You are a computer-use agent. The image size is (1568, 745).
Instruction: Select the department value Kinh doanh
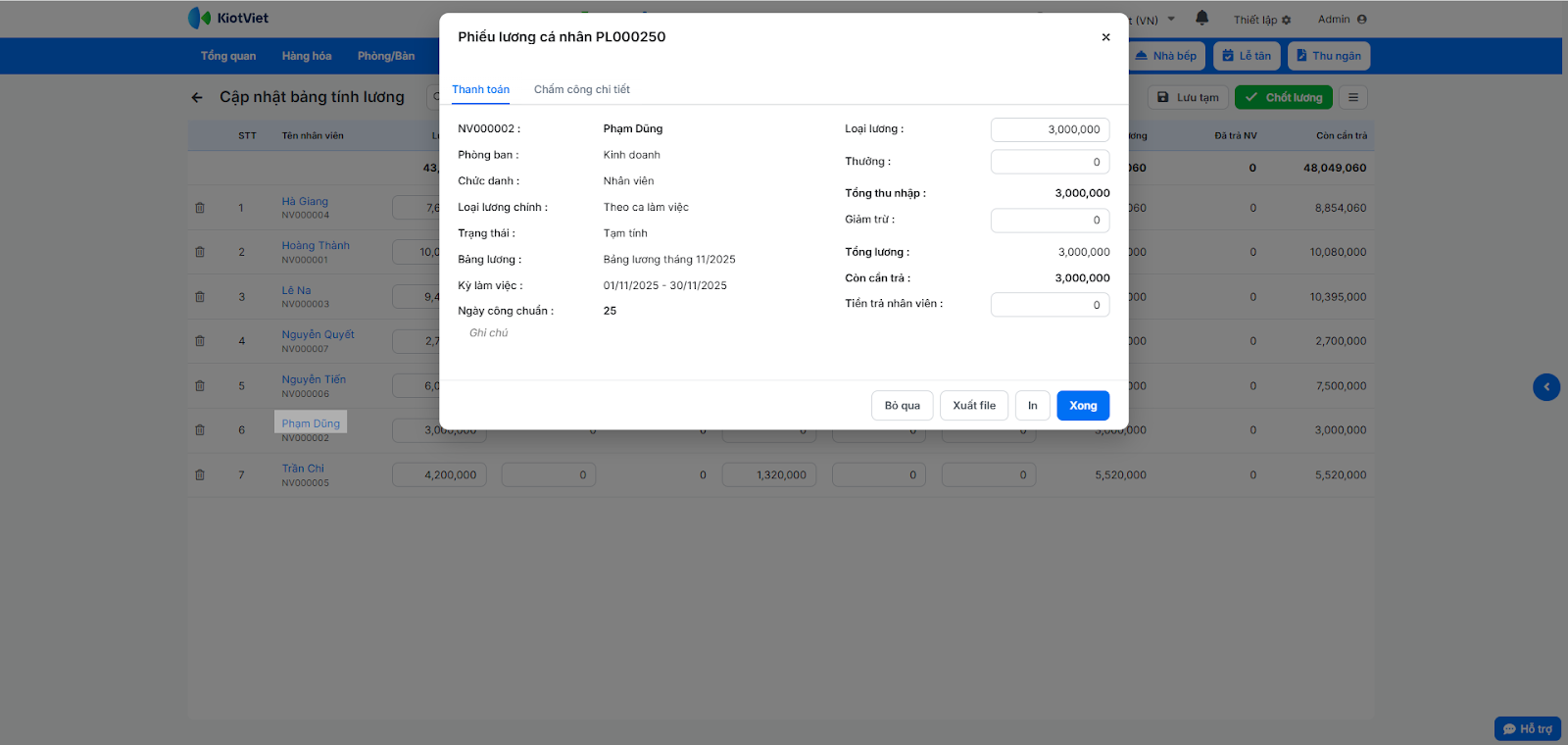click(632, 155)
